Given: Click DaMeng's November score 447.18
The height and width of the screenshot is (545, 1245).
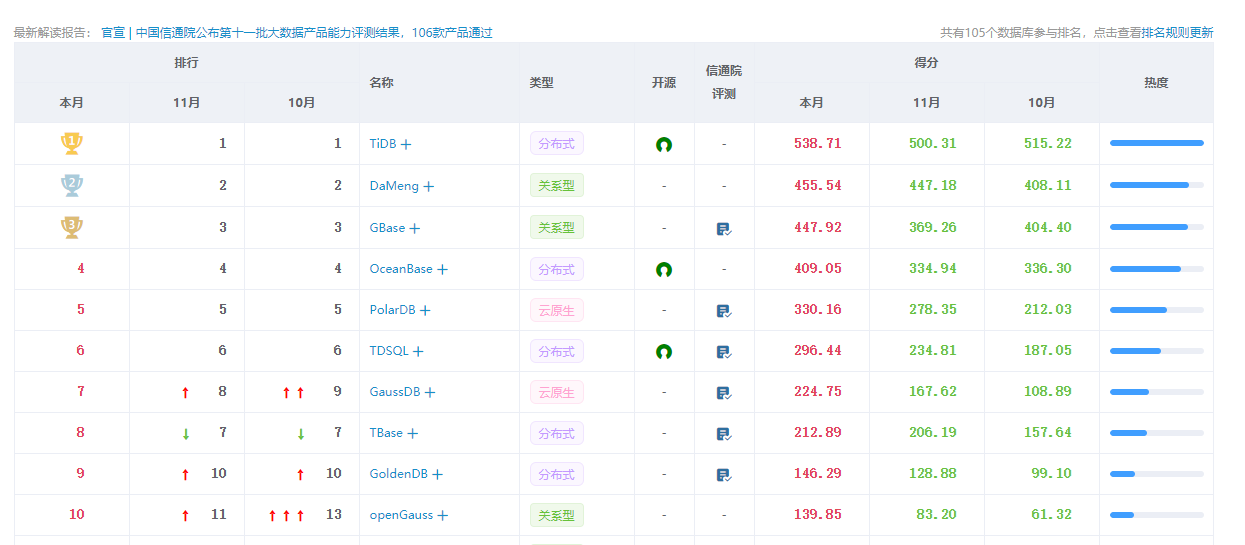Looking at the screenshot, I should pyautogui.click(x=933, y=186).
